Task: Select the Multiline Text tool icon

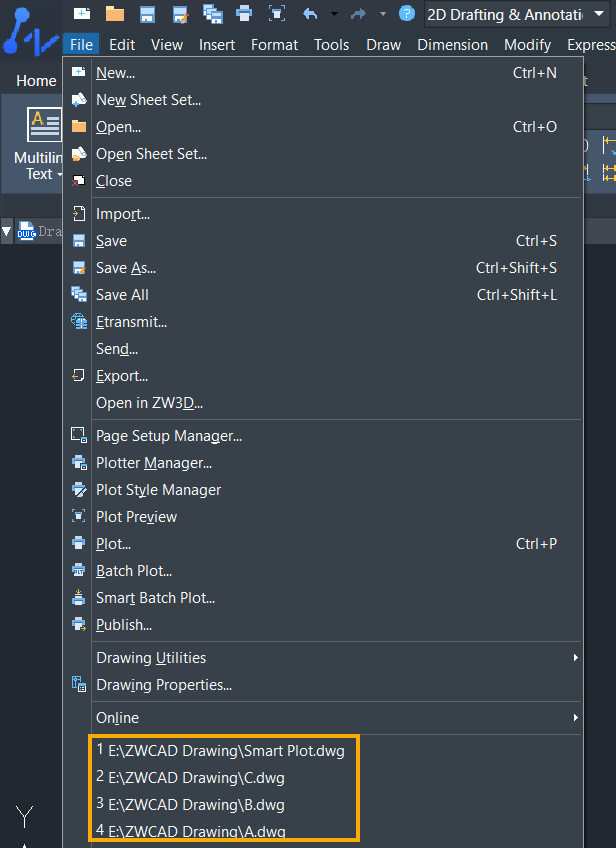Action: [x=44, y=124]
